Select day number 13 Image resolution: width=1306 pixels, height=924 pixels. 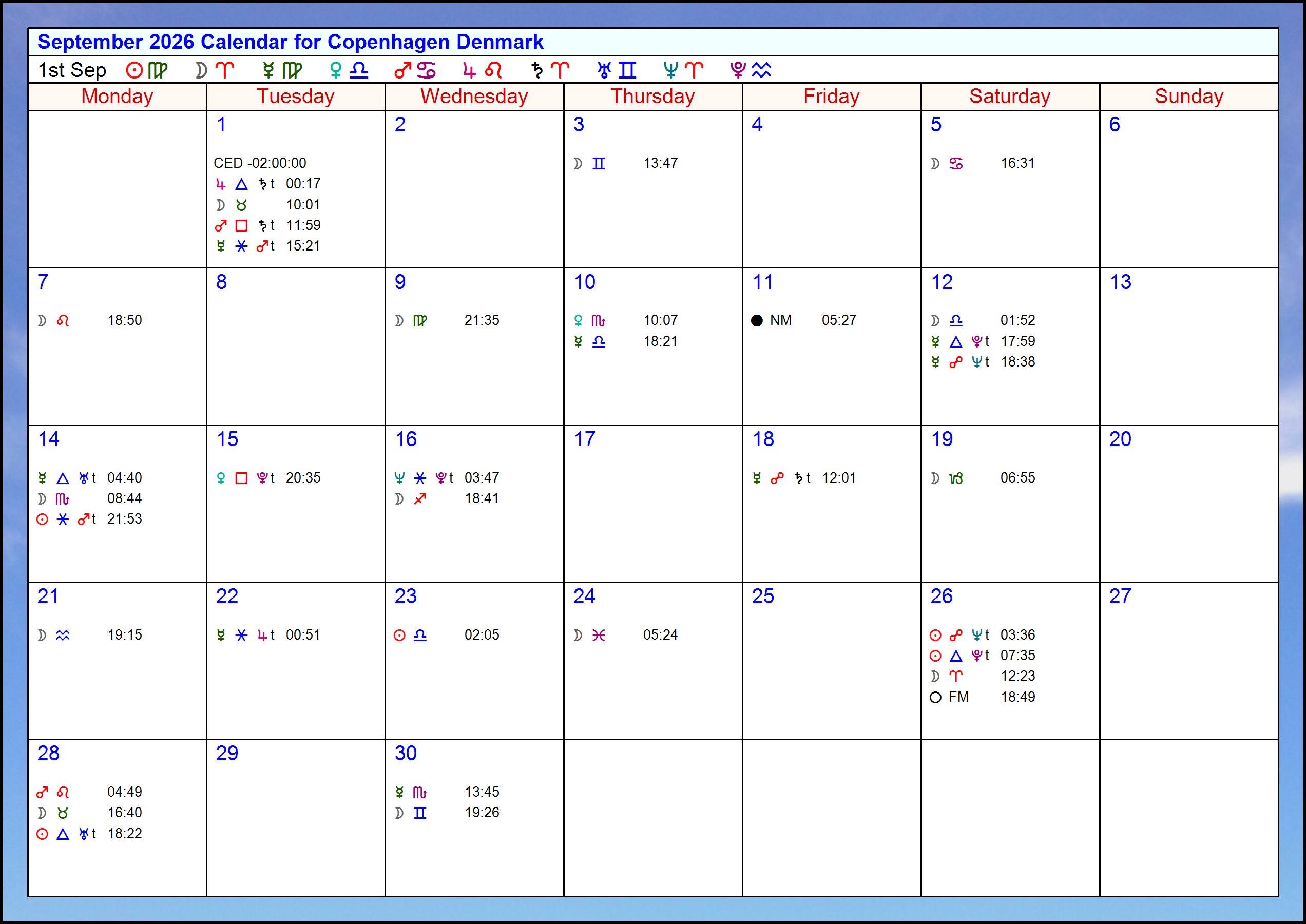[1121, 282]
